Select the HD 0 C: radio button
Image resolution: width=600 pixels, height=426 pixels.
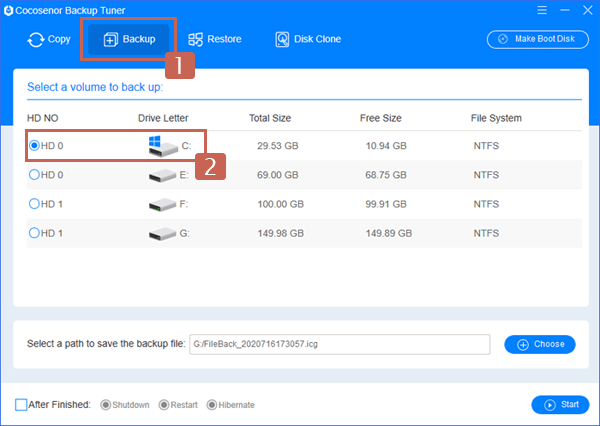tap(34, 145)
